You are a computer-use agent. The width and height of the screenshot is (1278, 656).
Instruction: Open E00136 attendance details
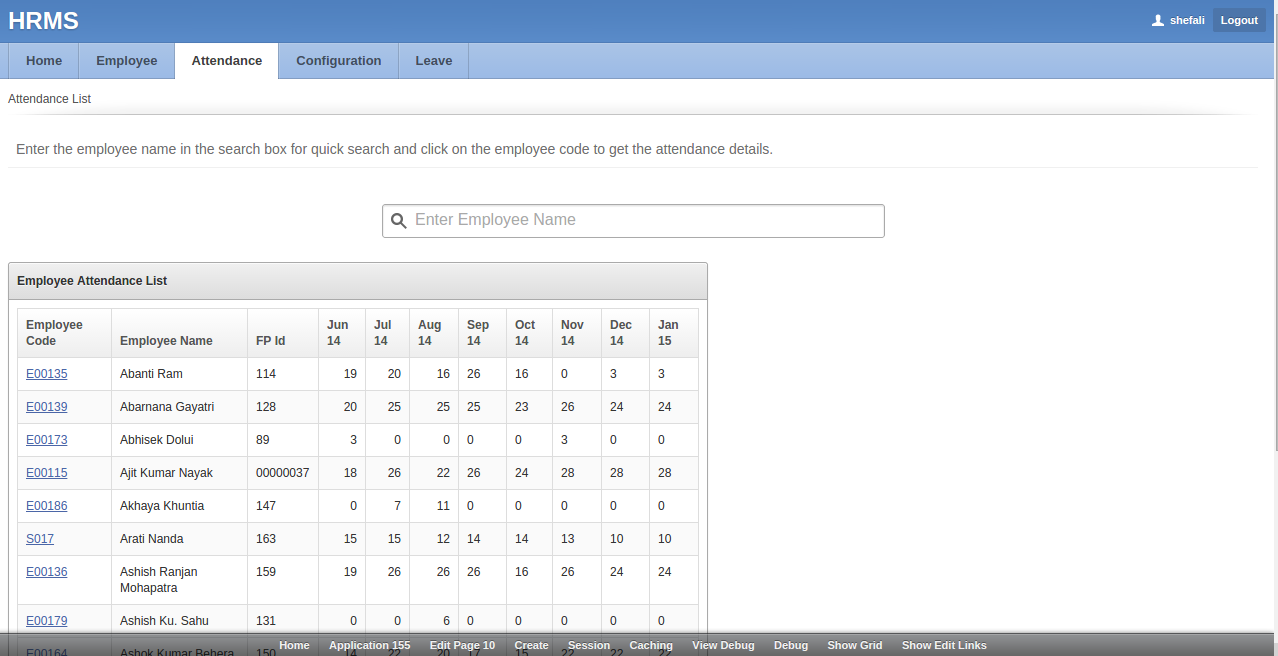[47, 572]
